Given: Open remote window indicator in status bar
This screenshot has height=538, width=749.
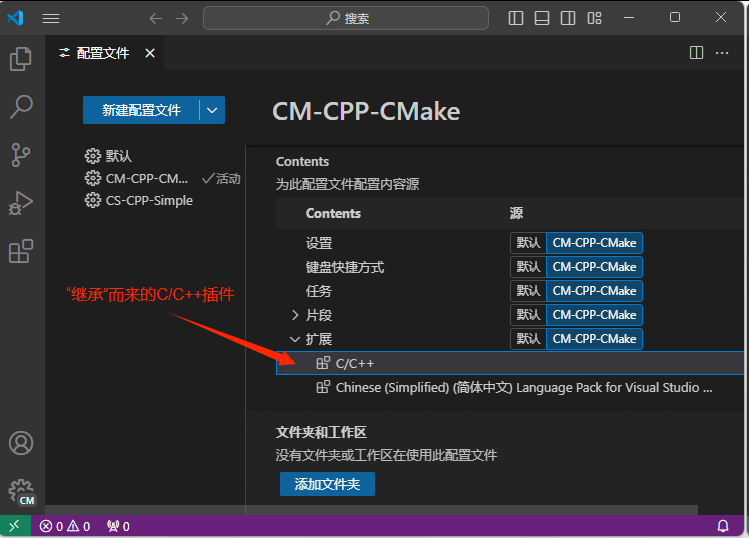Looking at the screenshot, I should point(15,526).
